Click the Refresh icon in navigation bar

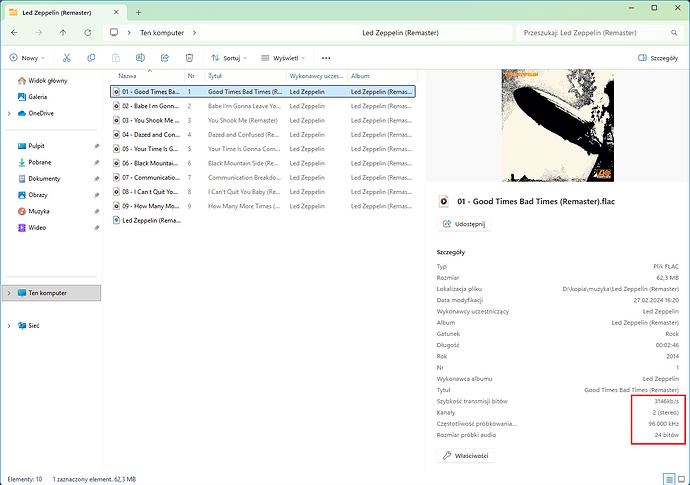coord(88,33)
